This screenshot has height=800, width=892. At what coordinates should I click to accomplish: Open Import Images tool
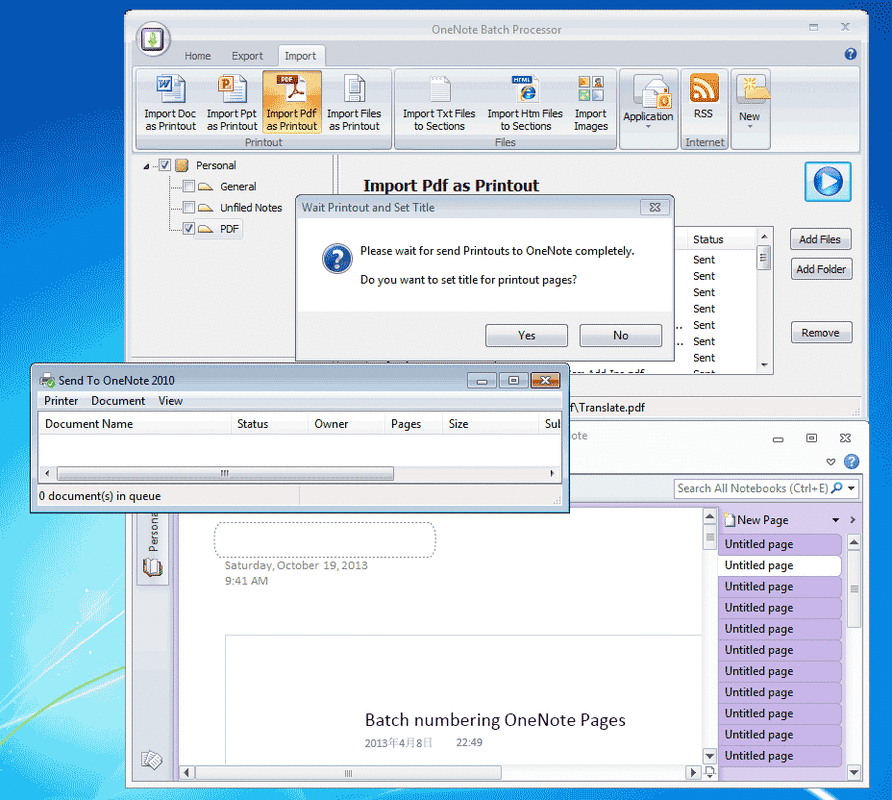(x=591, y=103)
